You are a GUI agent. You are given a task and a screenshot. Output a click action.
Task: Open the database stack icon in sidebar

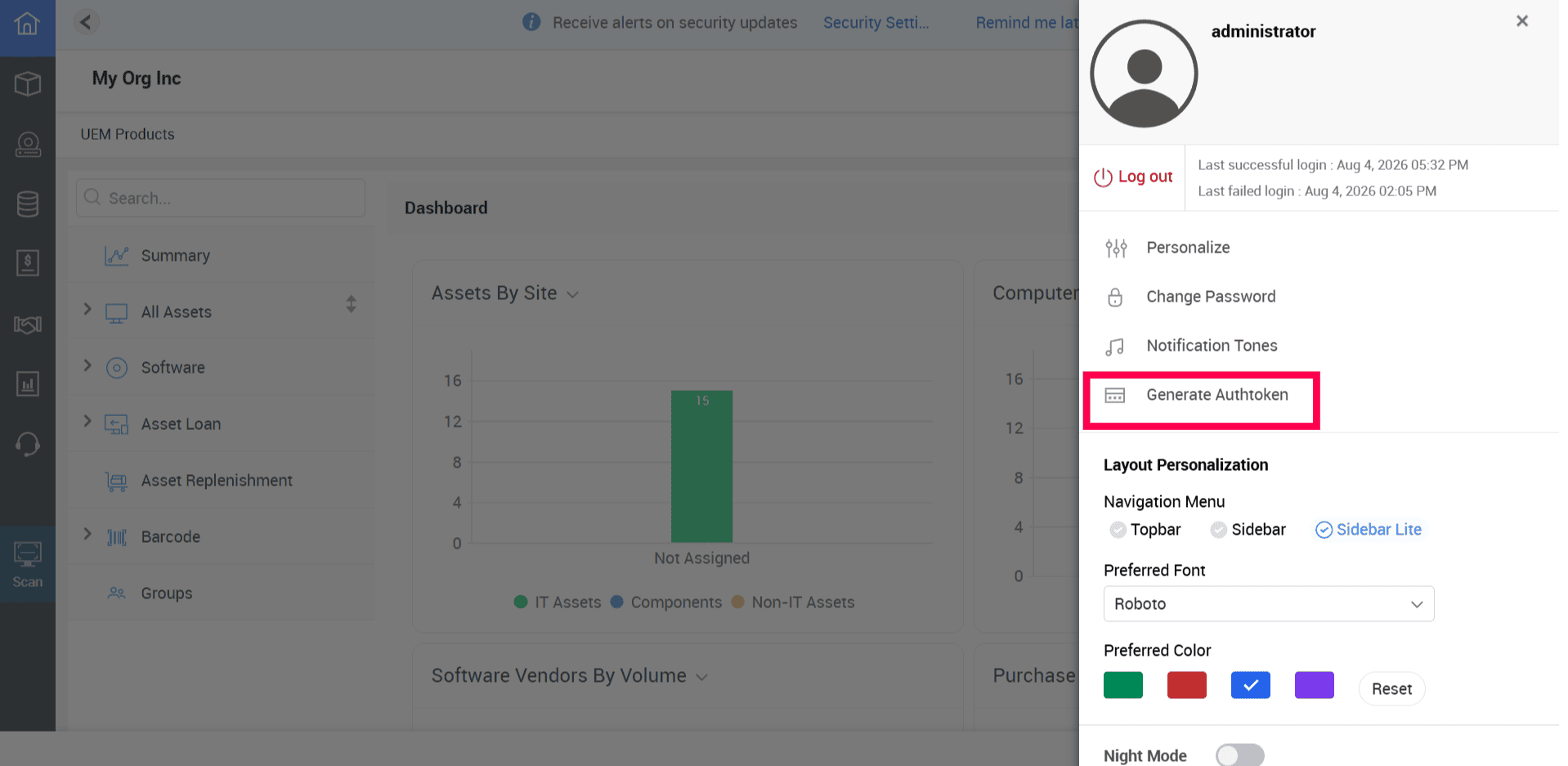[27, 204]
